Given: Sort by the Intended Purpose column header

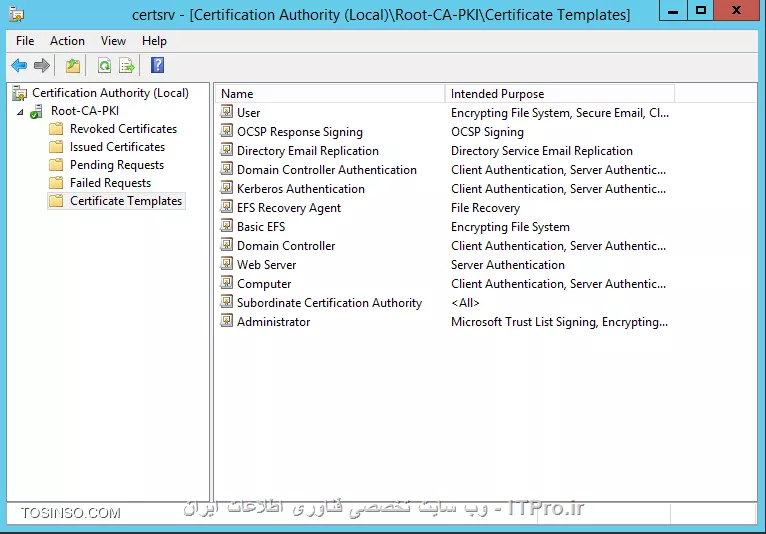Looking at the screenshot, I should [560, 94].
